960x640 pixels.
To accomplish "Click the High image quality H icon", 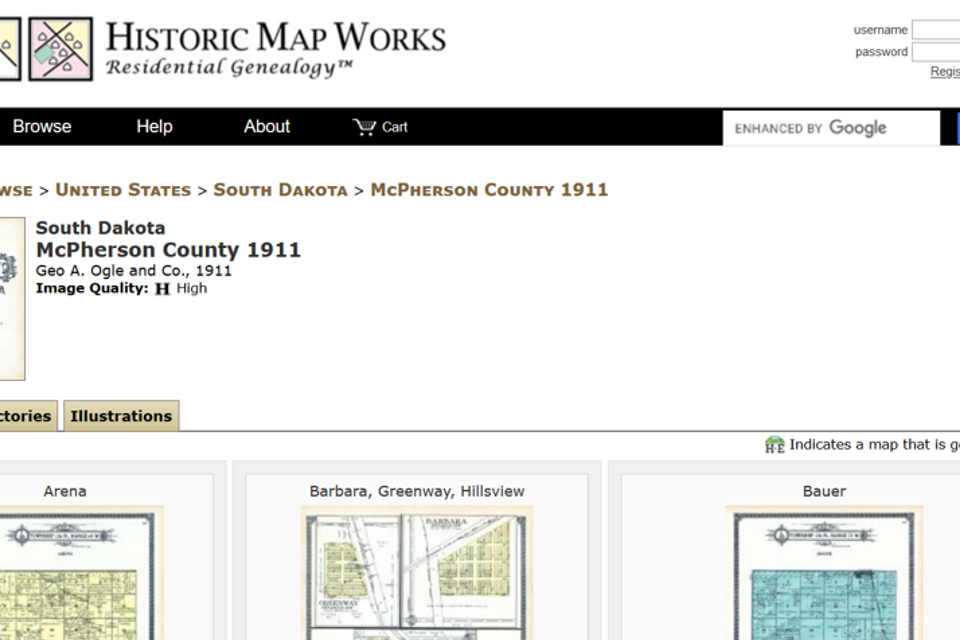I will pos(162,288).
